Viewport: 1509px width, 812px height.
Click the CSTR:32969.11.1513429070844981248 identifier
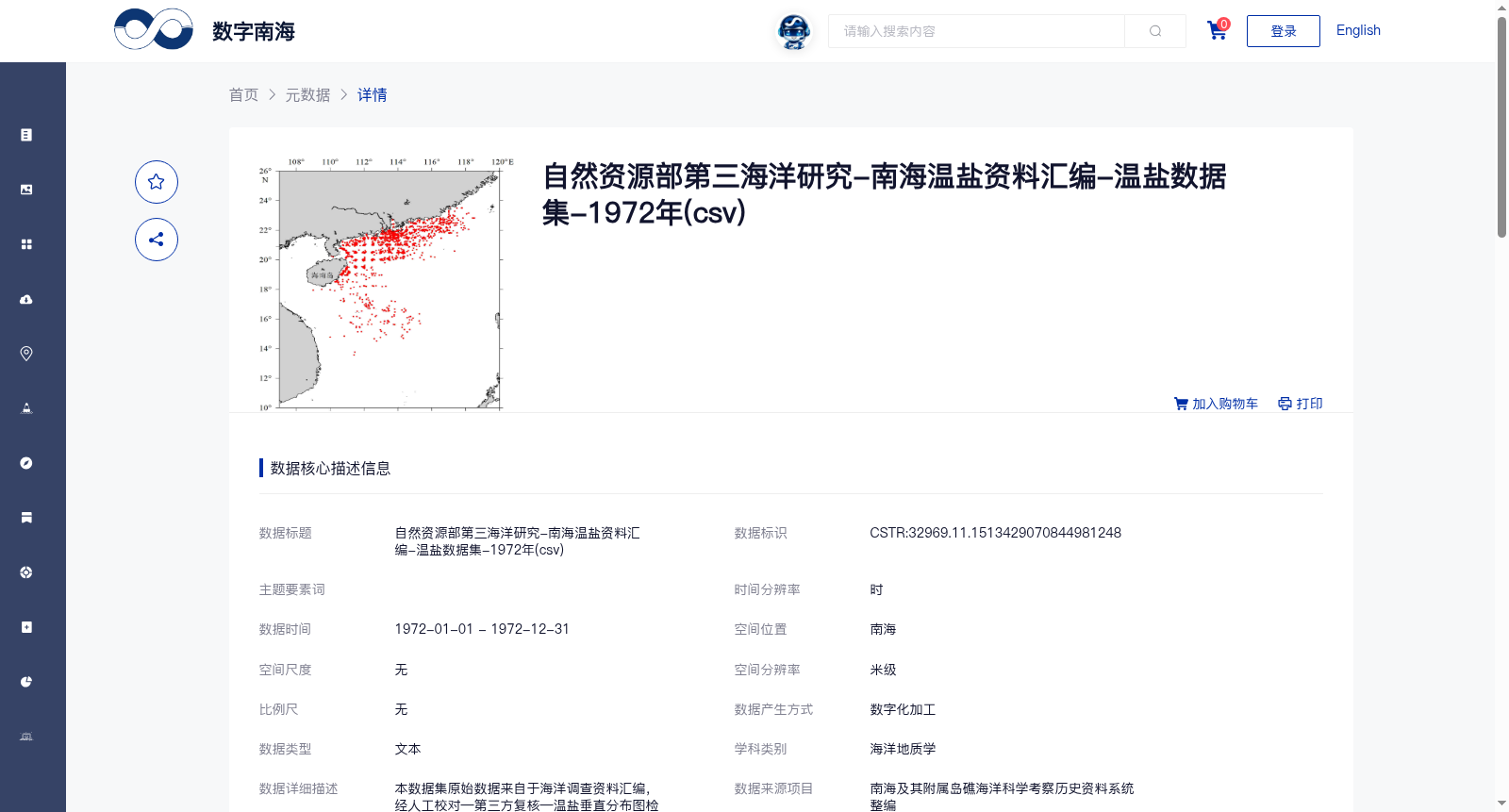point(996,533)
